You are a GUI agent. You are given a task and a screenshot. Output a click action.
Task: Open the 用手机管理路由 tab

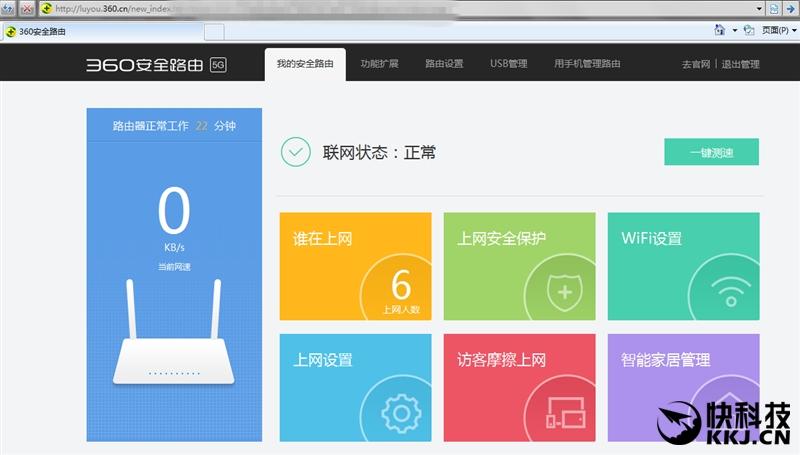point(587,64)
